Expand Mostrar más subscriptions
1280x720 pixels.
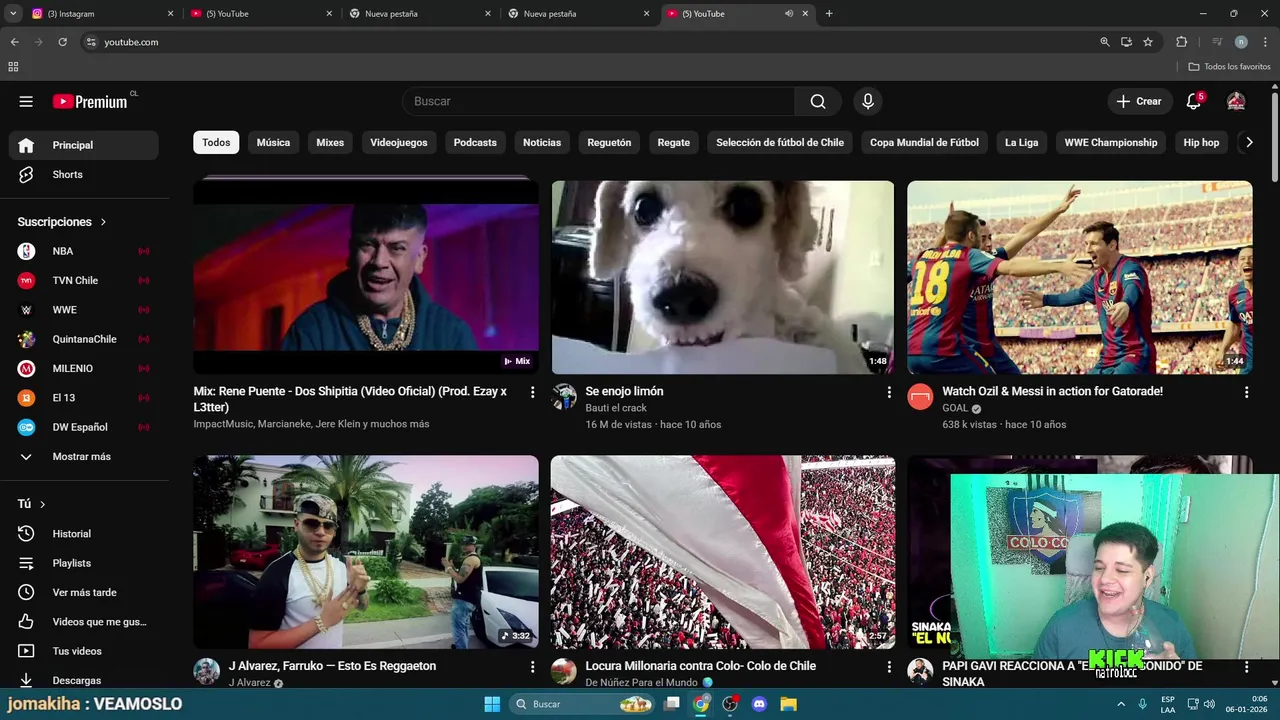(x=84, y=457)
